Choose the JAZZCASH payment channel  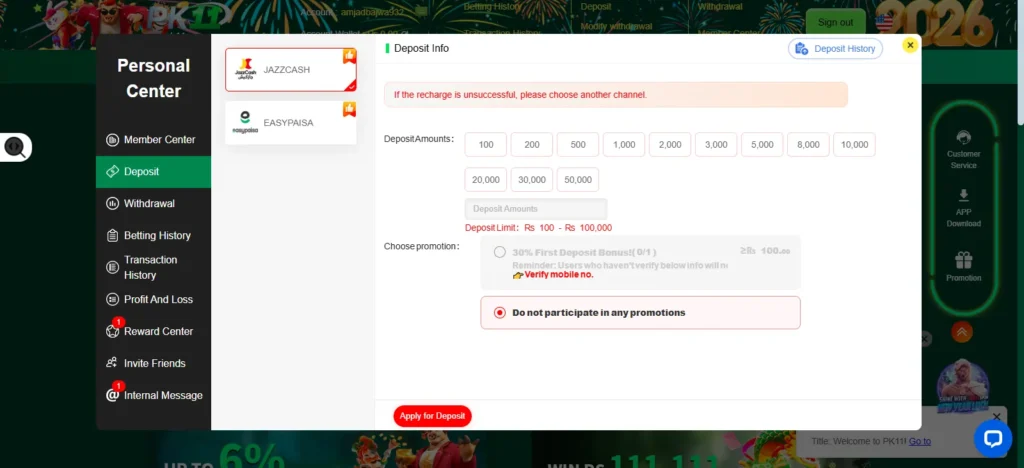point(291,70)
